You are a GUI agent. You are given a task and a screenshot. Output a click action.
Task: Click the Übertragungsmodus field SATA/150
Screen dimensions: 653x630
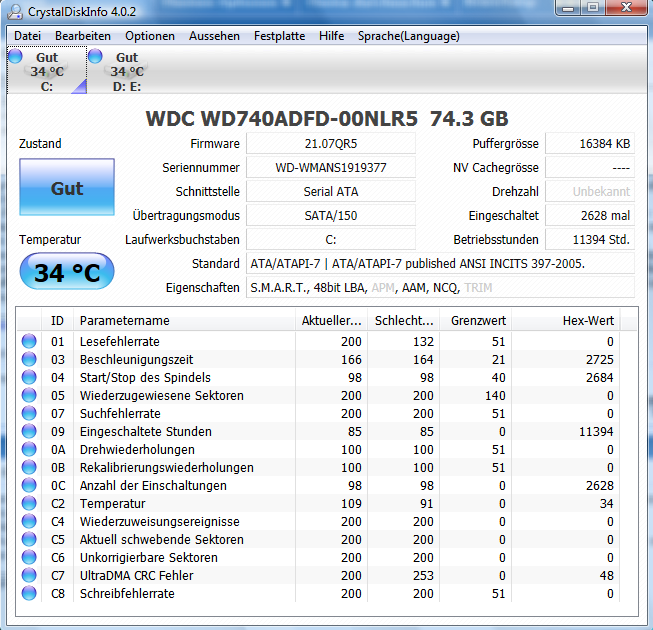331,216
